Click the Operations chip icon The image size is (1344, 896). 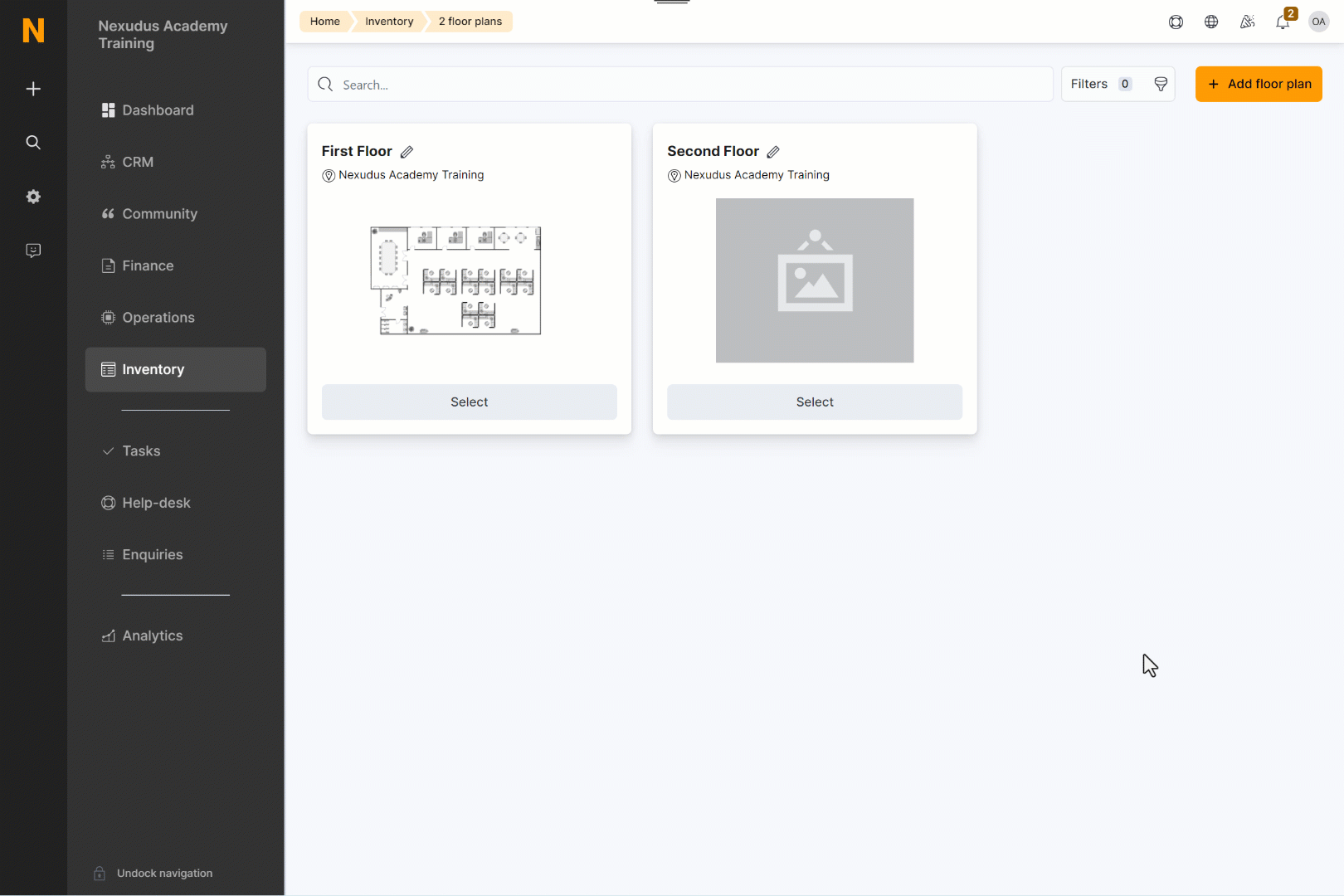pos(108,318)
